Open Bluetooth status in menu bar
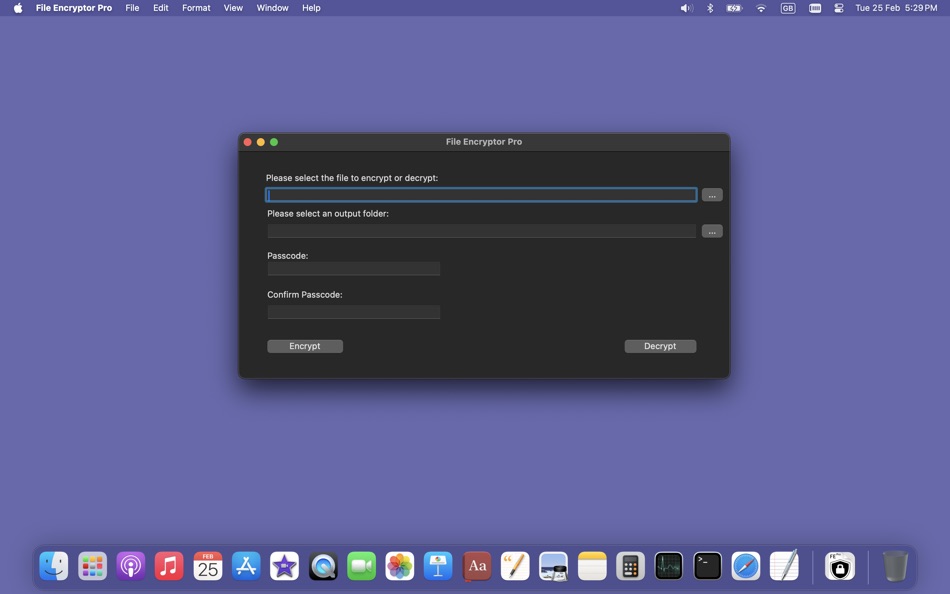 710,8
